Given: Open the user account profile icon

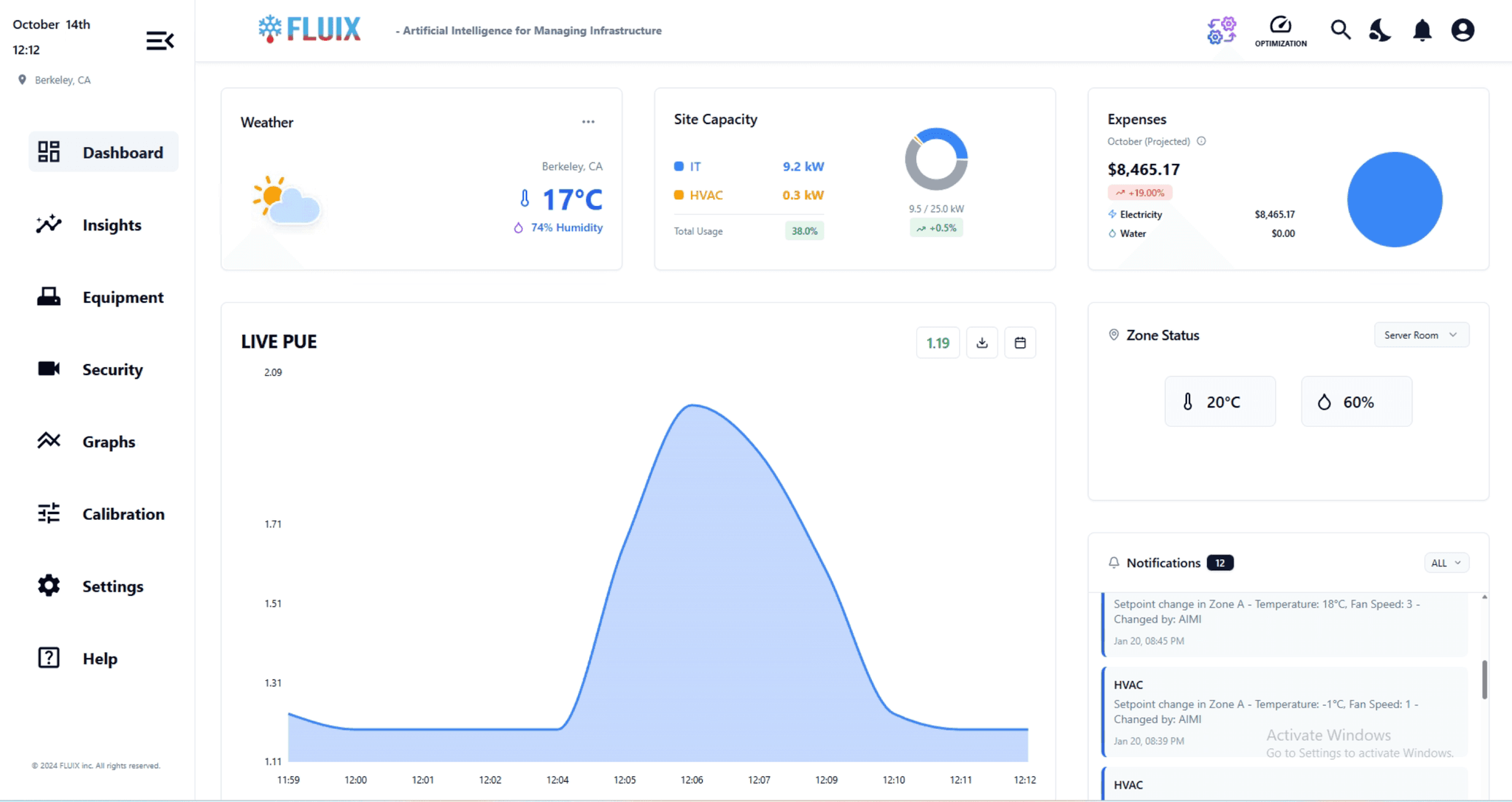Looking at the screenshot, I should pyautogui.click(x=1462, y=30).
